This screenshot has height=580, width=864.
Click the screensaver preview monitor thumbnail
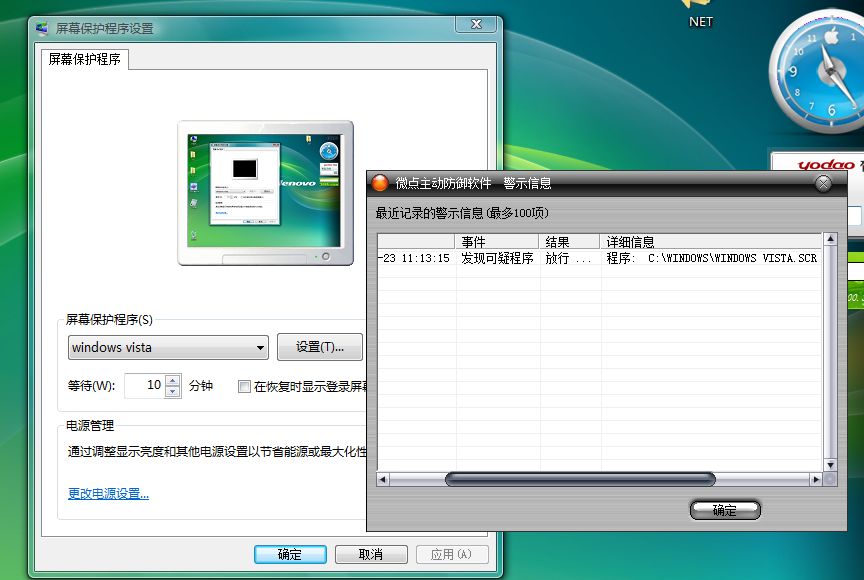[266, 193]
